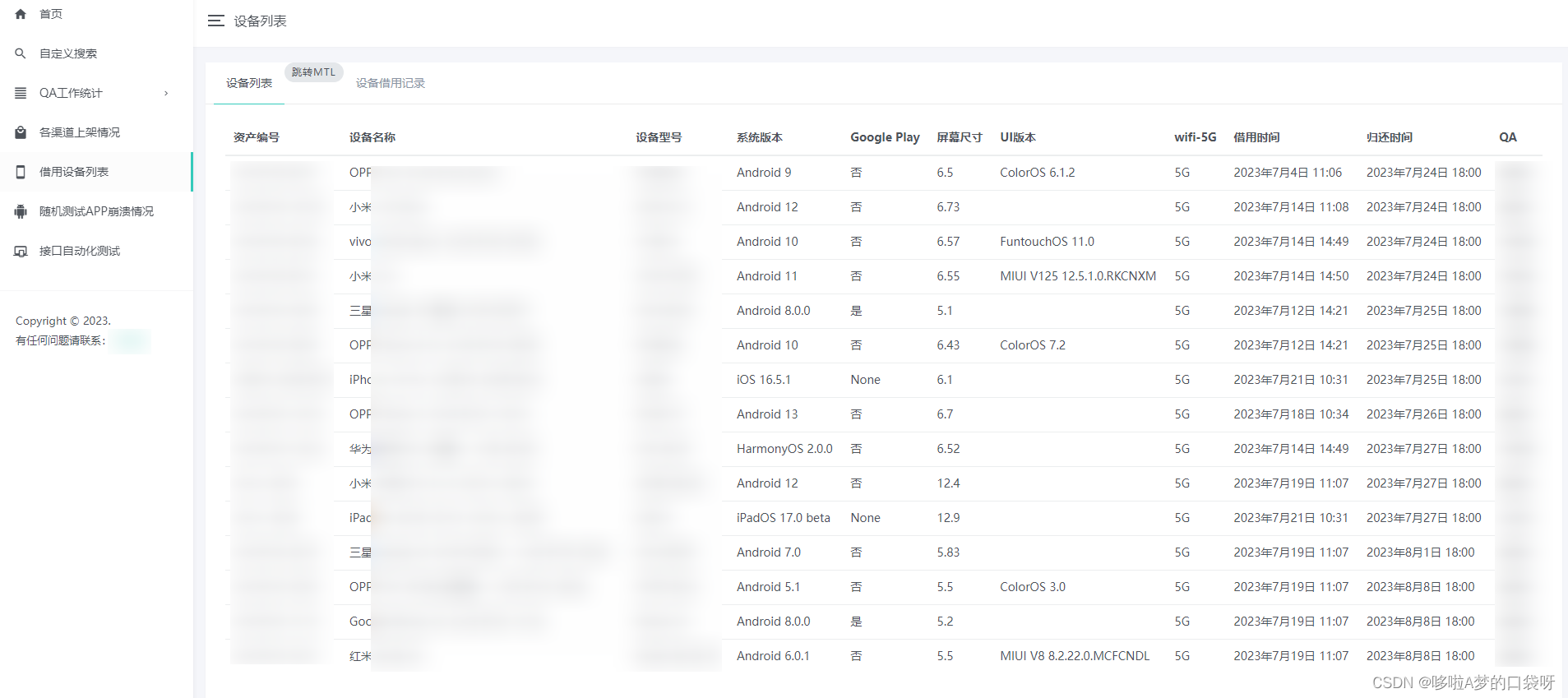This screenshot has width=1568, height=698.
Task: Click the 12.4 screen size cell
Action: pyautogui.click(x=948, y=483)
